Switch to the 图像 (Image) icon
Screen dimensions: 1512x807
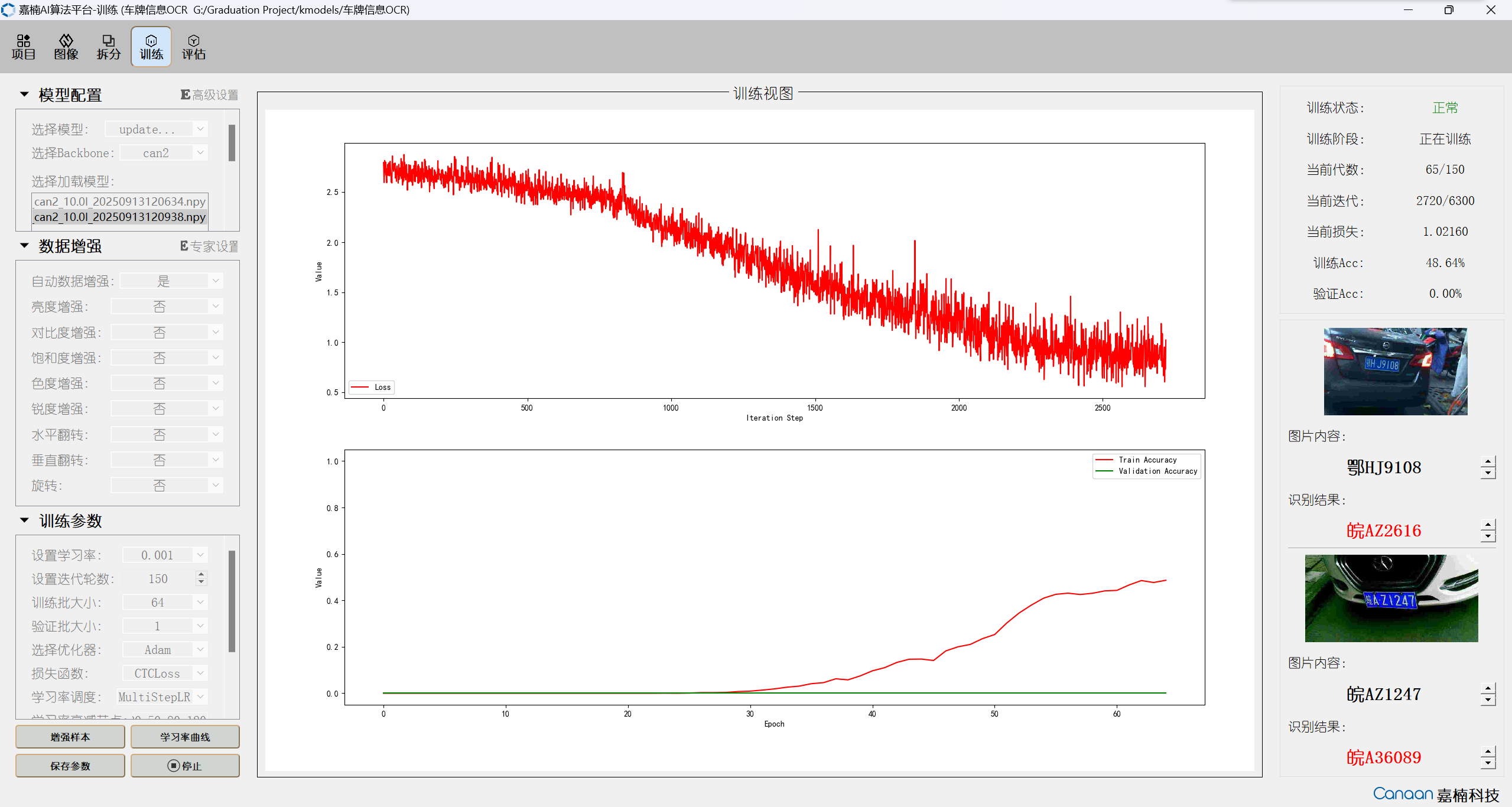[66, 47]
